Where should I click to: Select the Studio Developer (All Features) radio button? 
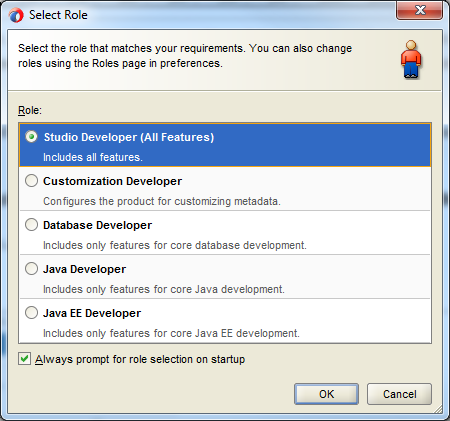click(x=31, y=137)
